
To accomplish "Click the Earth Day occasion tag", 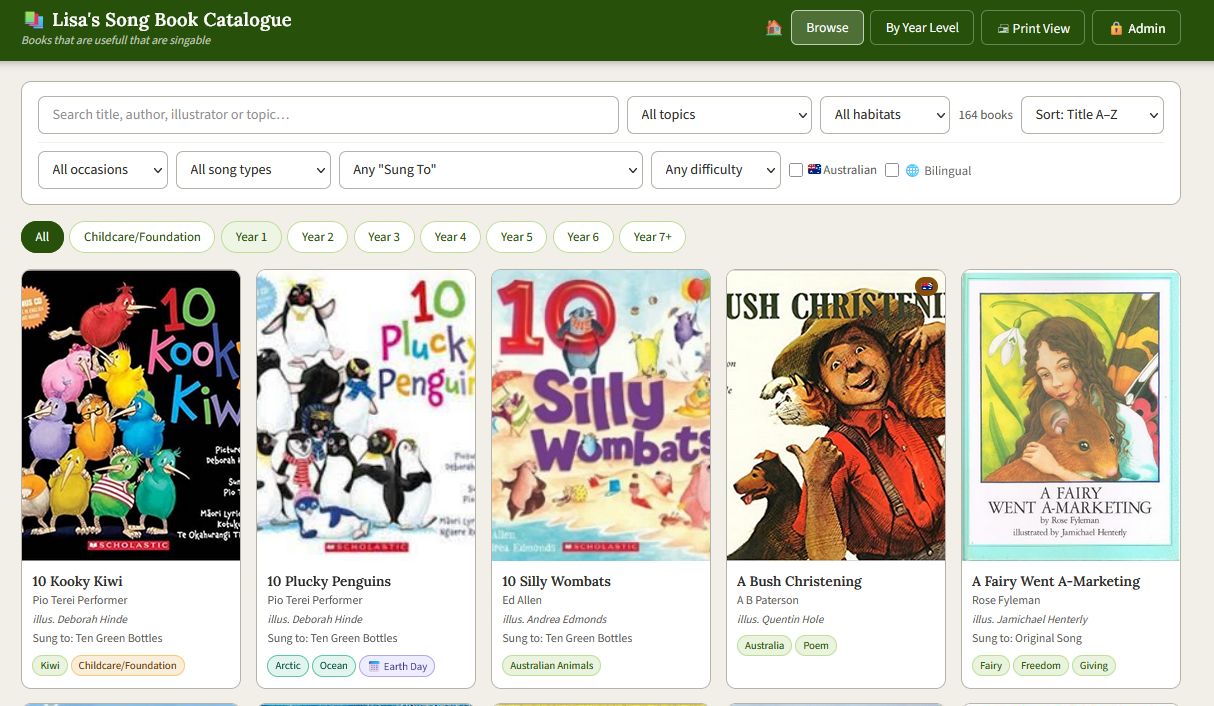I will (x=397, y=666).
